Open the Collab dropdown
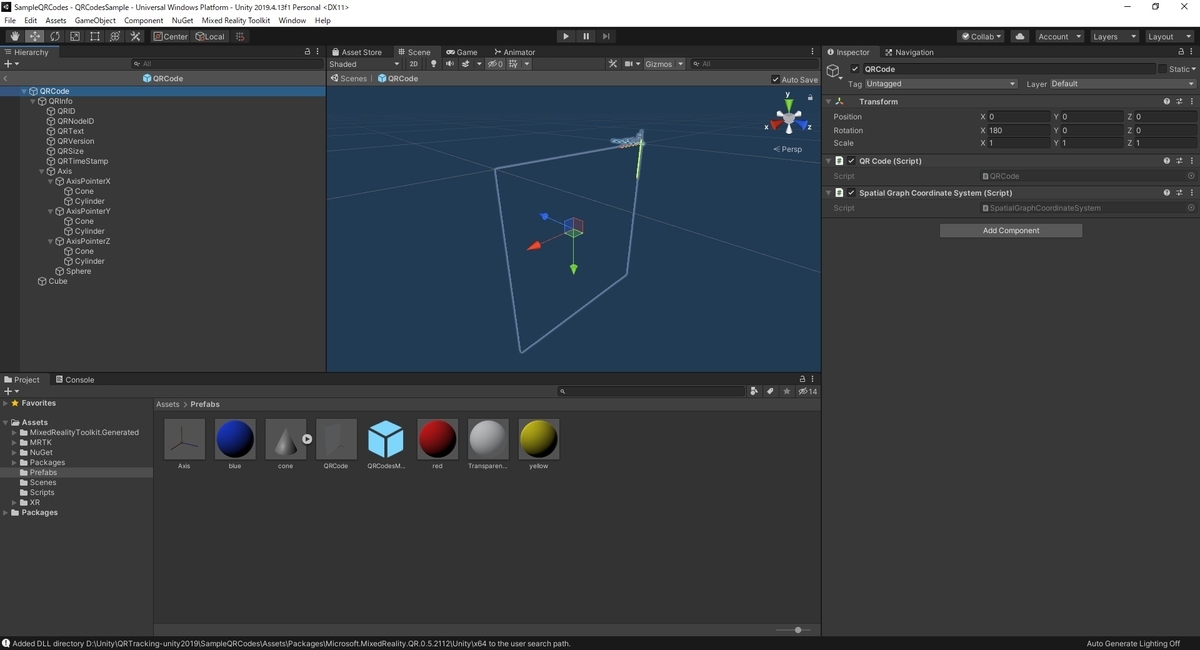Image resolution: width=1200 pixels, height=650 pixels. tap(981, 36)
